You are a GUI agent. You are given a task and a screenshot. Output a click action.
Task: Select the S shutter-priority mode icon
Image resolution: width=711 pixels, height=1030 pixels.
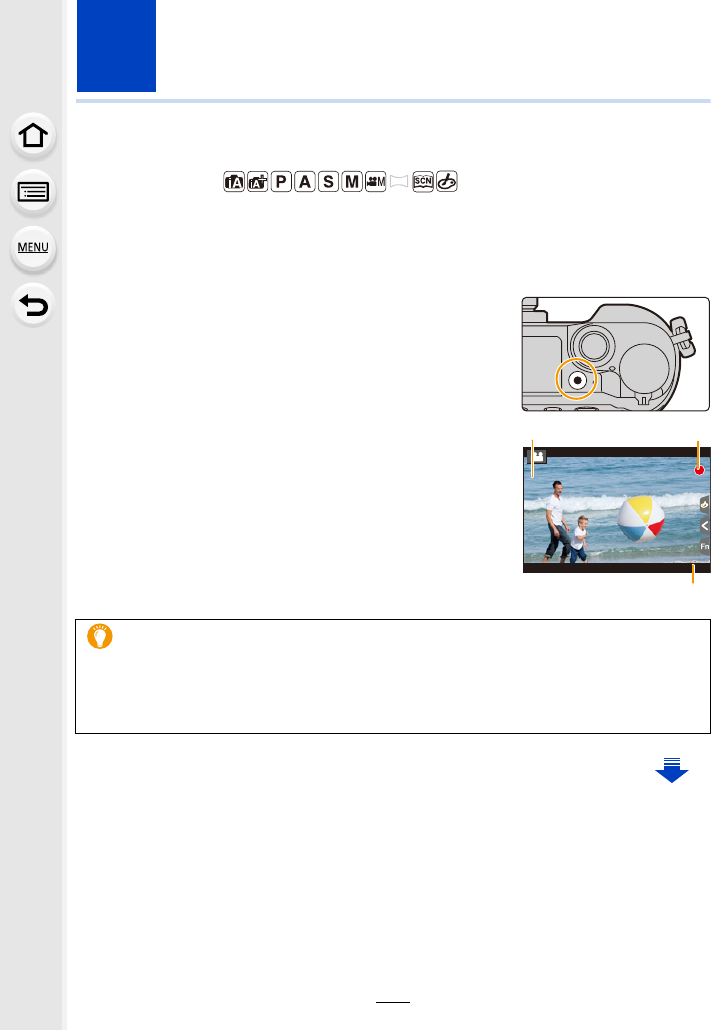[x=329, y=182]
